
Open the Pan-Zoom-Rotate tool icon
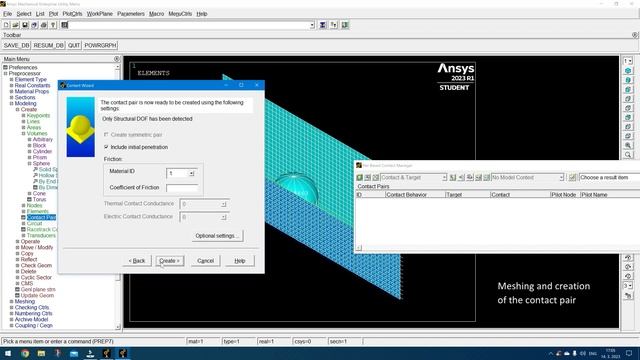34,25
